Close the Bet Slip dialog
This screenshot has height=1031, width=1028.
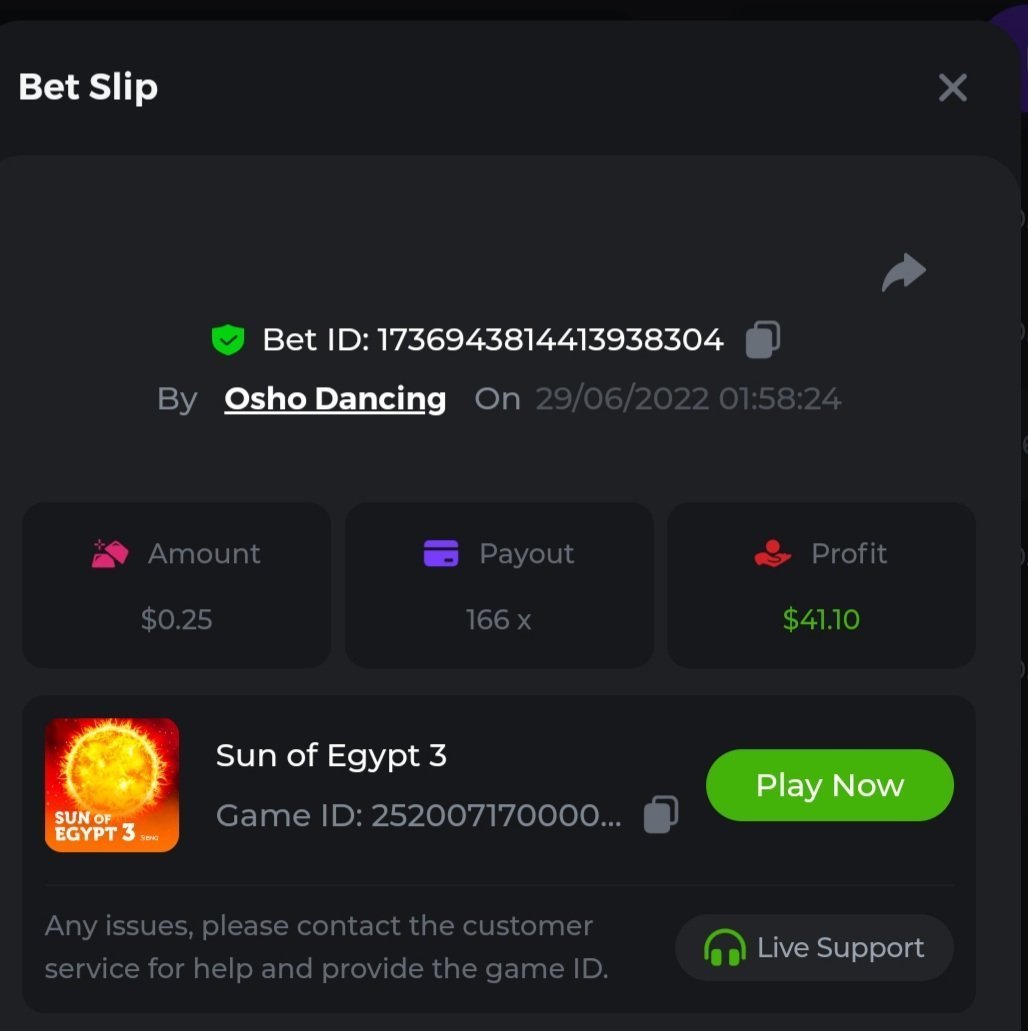[952, 88]
